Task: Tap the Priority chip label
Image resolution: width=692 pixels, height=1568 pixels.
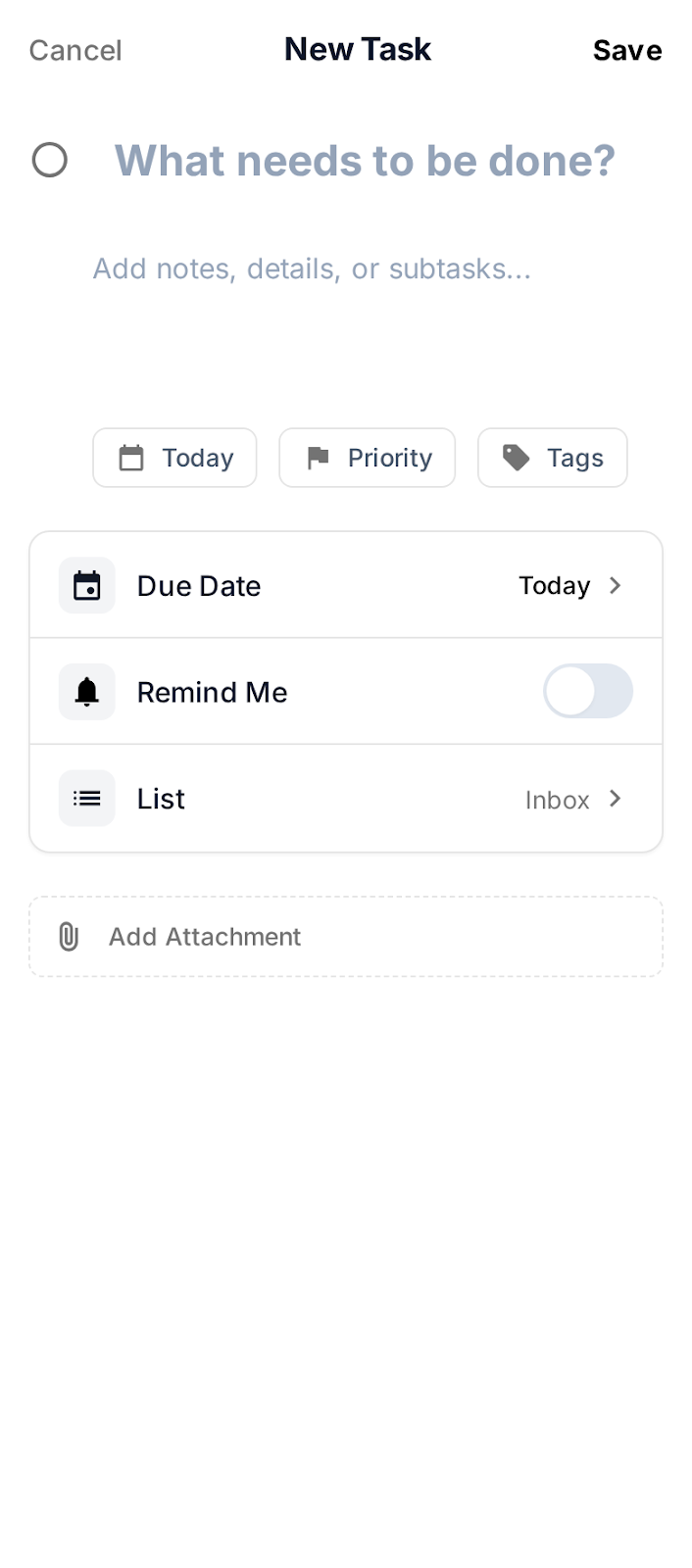Action: click(389, 458)
